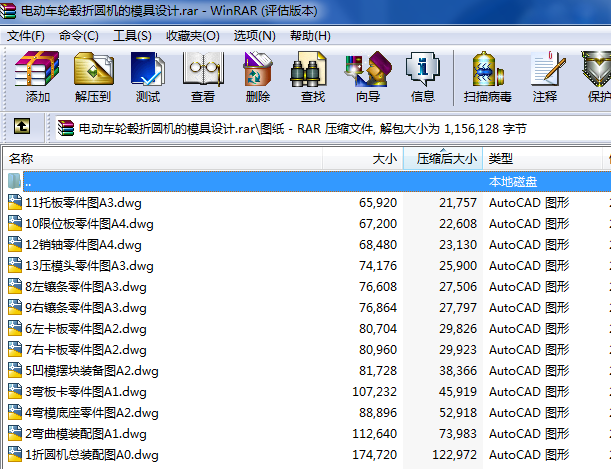
Task: Click size value 80,960
Action: click(x=378, y=350)
